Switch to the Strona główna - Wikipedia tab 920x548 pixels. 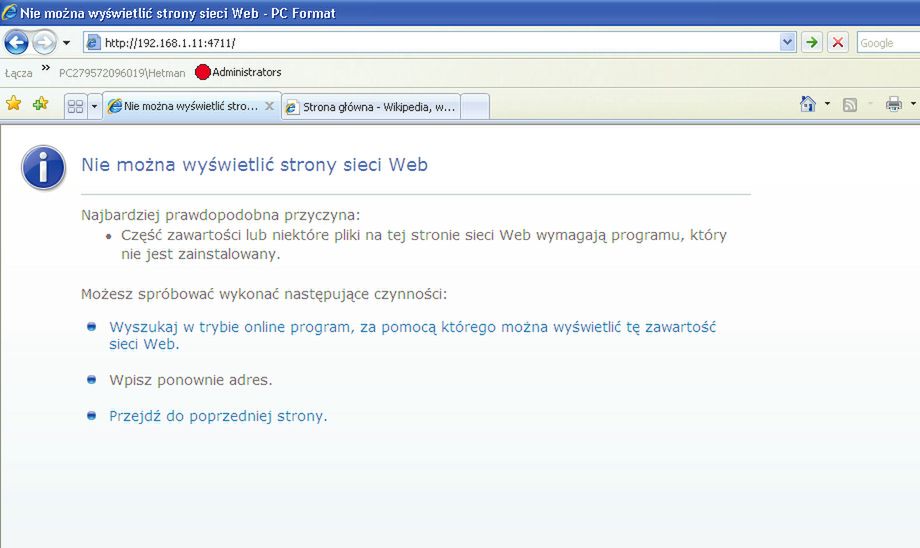[x=371, y=107]
